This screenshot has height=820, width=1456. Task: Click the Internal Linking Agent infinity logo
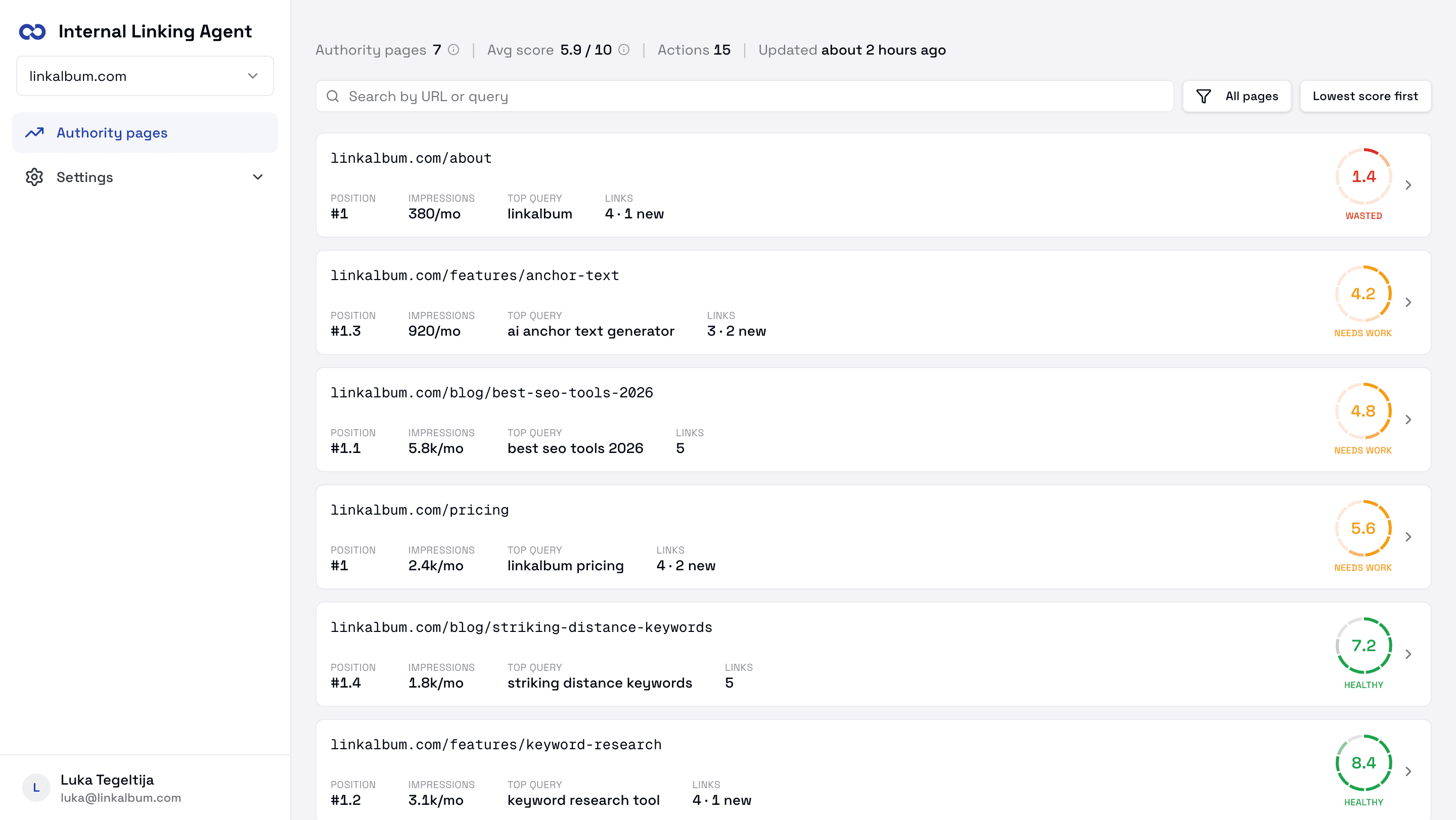[x=32, y=32]
